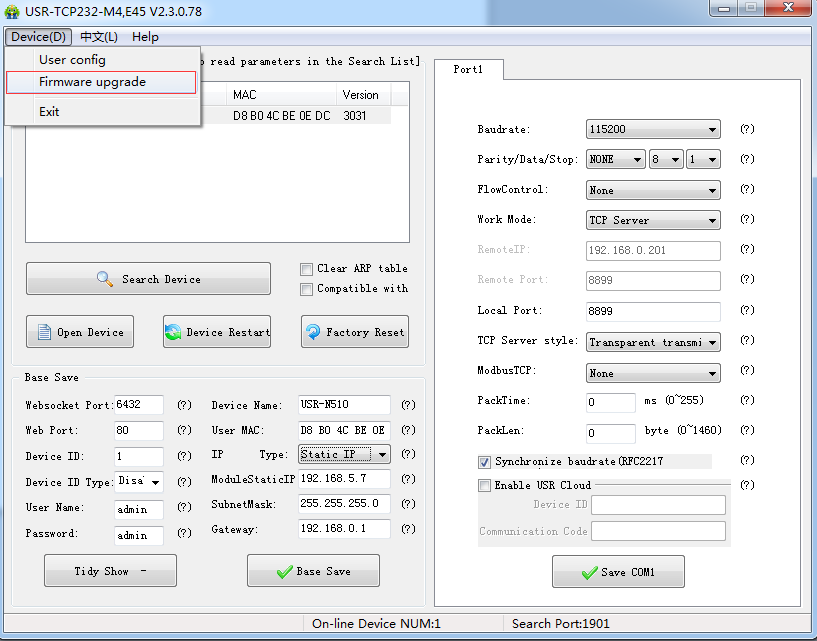Click the help (?) beside Remote Port
This screenshot has height=641, width=817.
(747, 279)
